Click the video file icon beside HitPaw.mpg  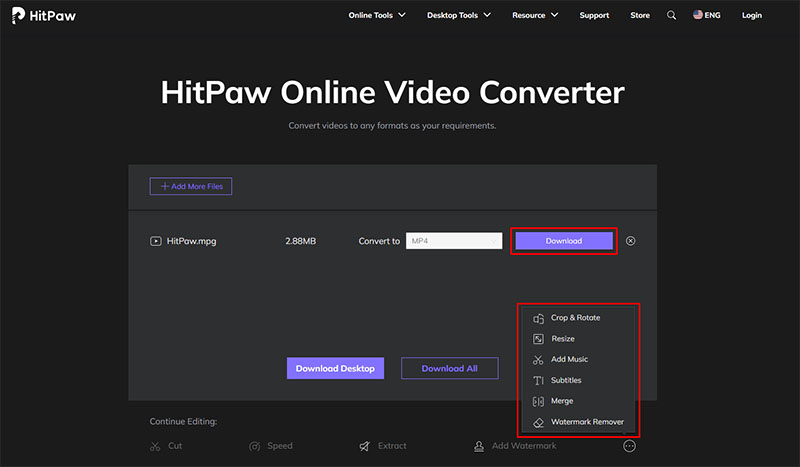click(x=156, y=241)
